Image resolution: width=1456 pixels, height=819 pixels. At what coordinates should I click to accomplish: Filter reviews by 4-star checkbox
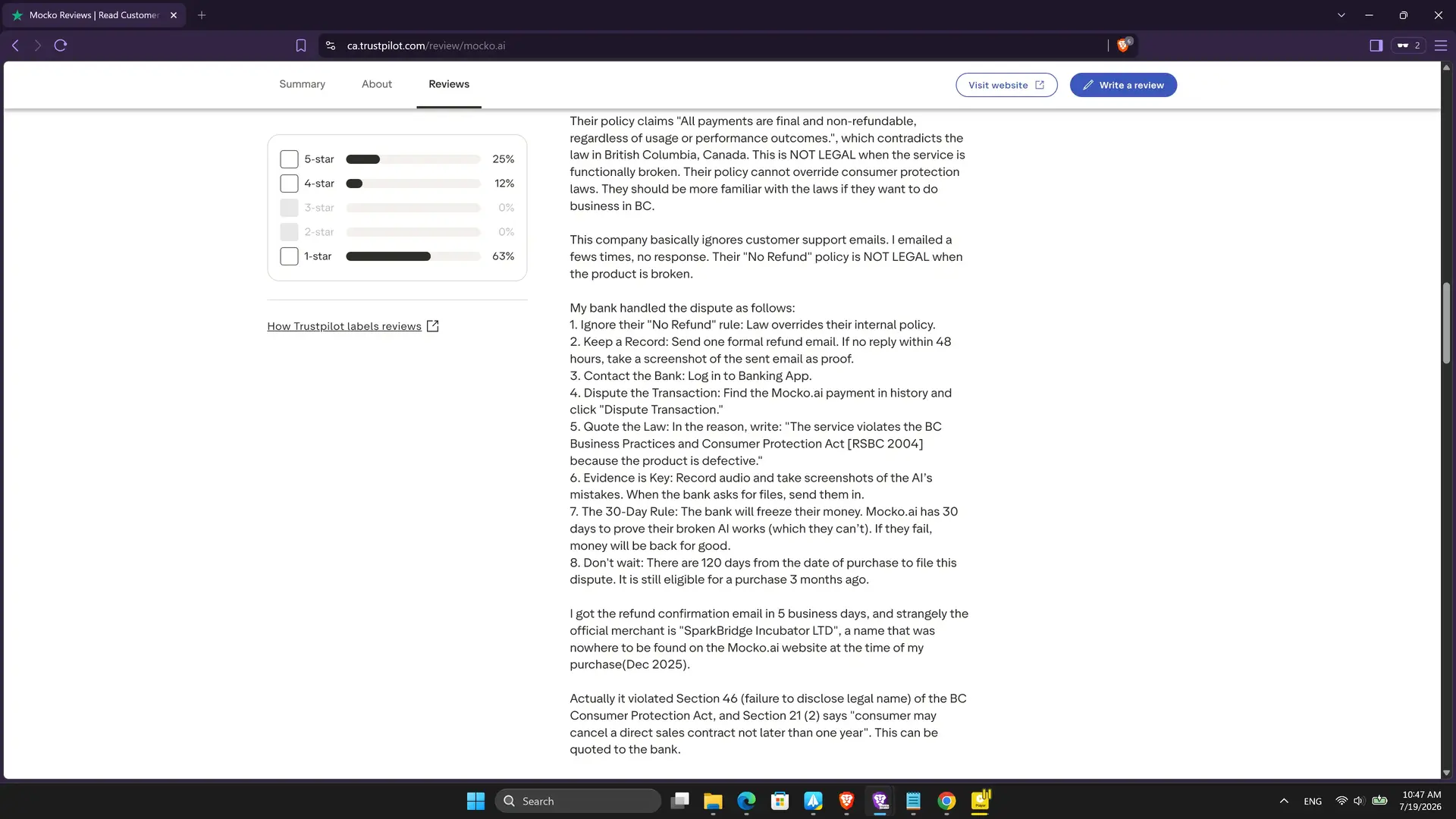[x=289, y=184]
